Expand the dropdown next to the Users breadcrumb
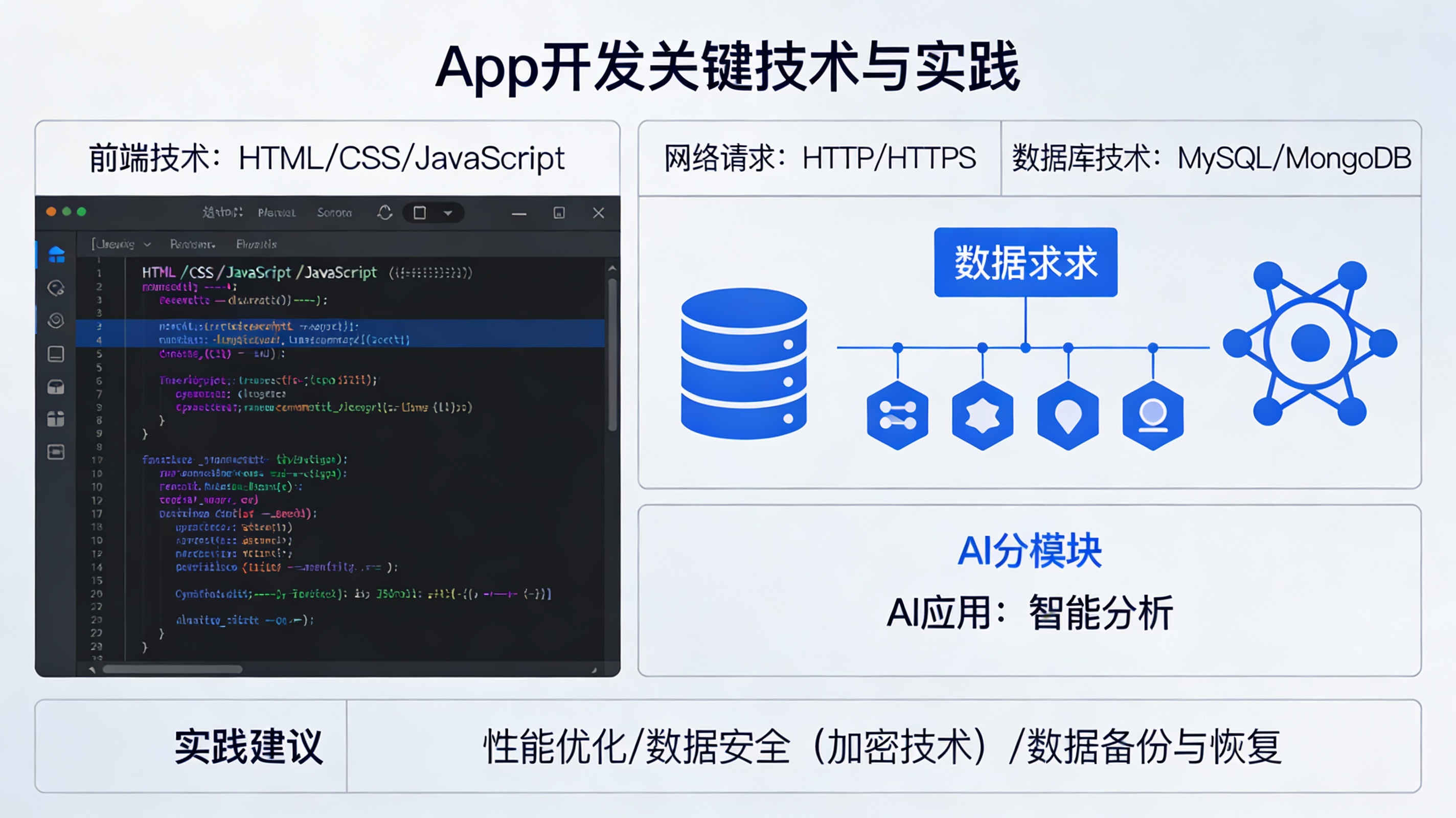 coord(148,244)
